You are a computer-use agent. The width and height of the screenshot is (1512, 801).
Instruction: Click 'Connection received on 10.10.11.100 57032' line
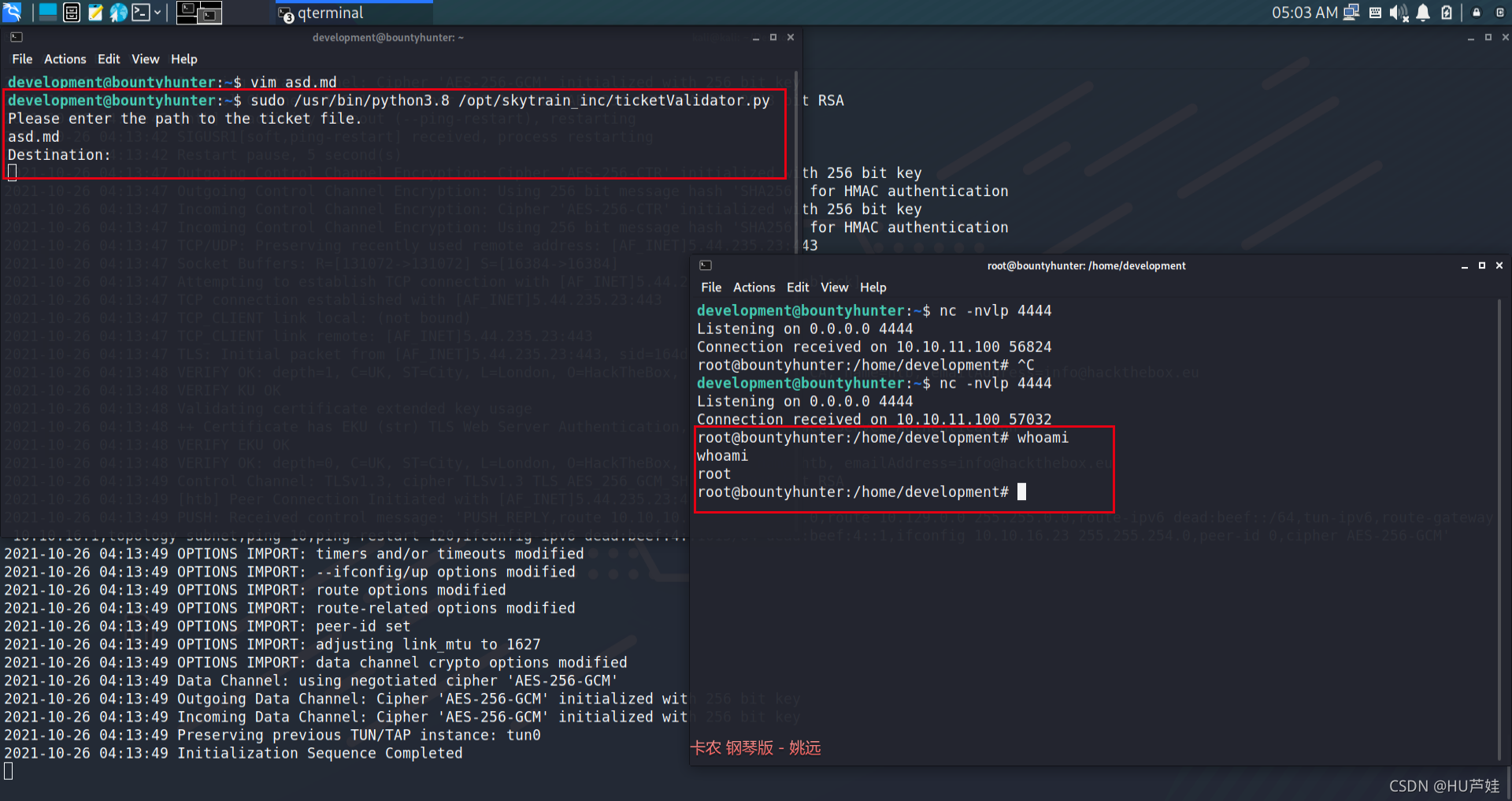(874, 419)
